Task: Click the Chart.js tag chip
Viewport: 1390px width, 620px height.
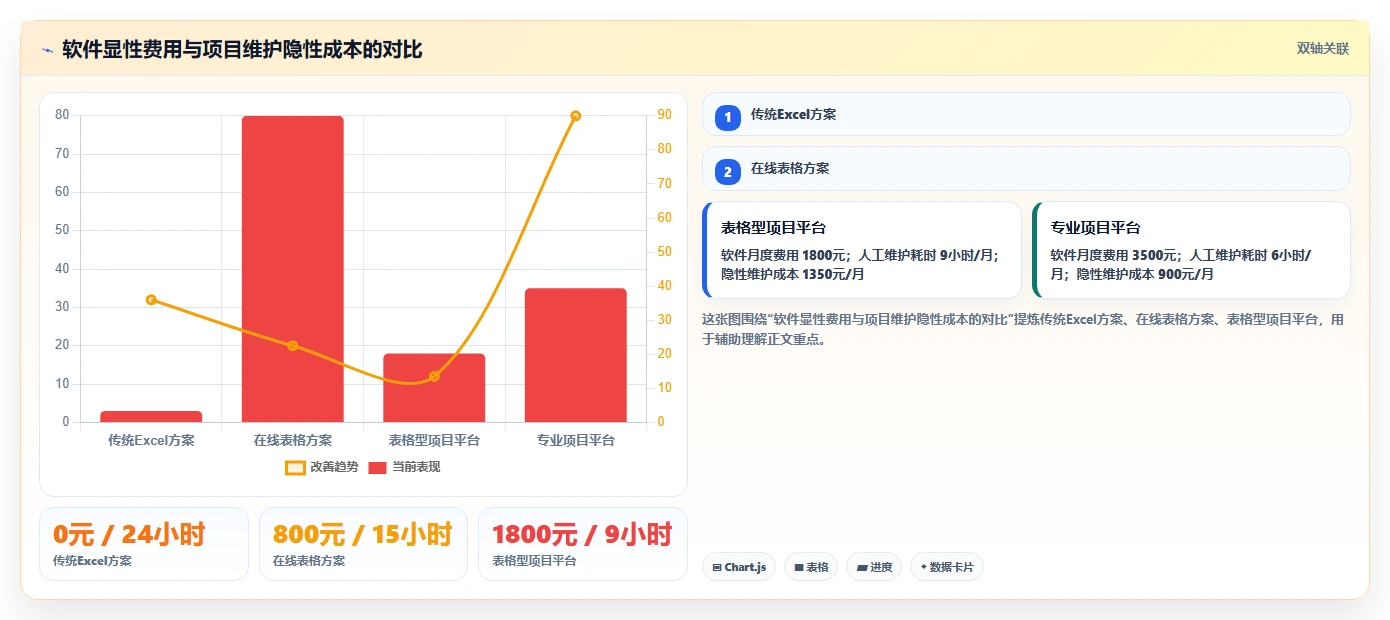Action: [x=739, y=567]
